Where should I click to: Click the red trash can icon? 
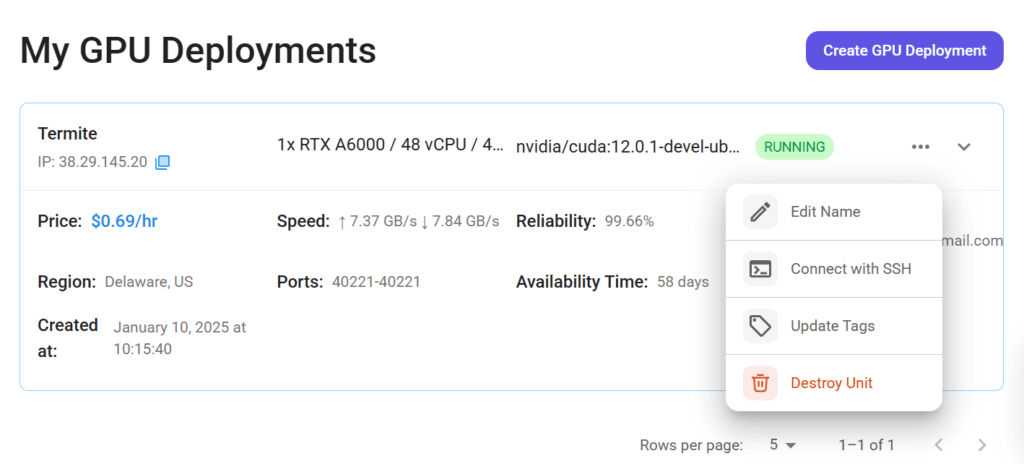760,383
